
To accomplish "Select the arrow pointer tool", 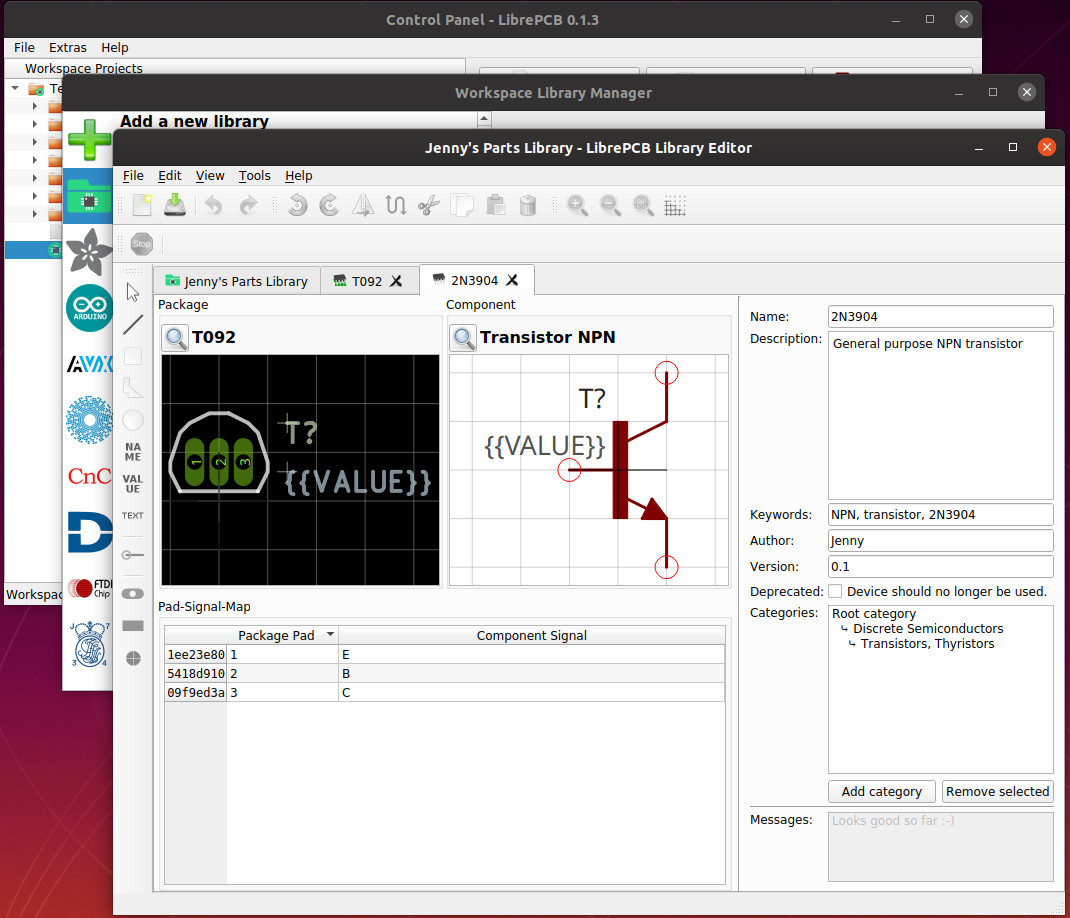I will point(133,292).
